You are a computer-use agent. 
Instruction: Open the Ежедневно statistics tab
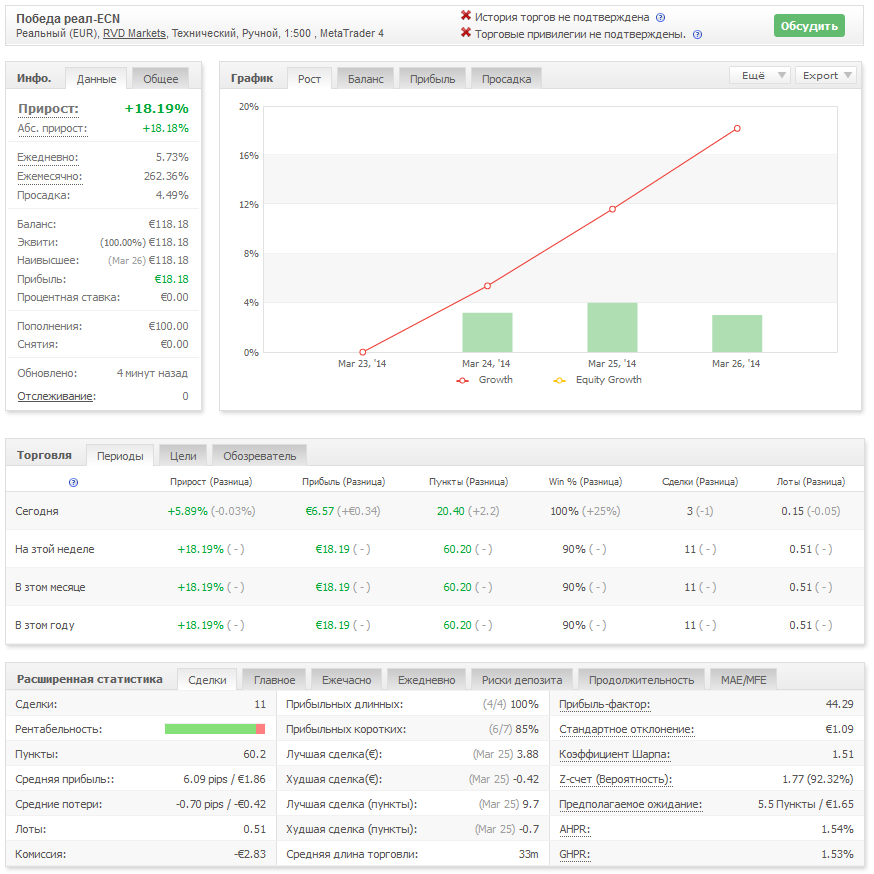426,680
